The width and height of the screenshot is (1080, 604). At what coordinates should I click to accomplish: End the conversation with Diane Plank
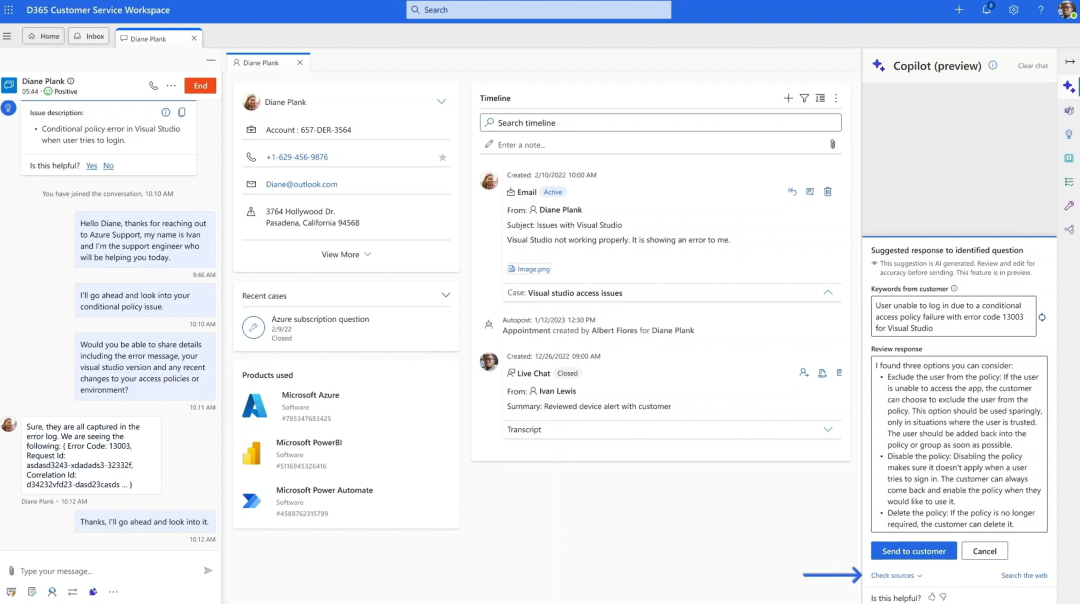200,85
